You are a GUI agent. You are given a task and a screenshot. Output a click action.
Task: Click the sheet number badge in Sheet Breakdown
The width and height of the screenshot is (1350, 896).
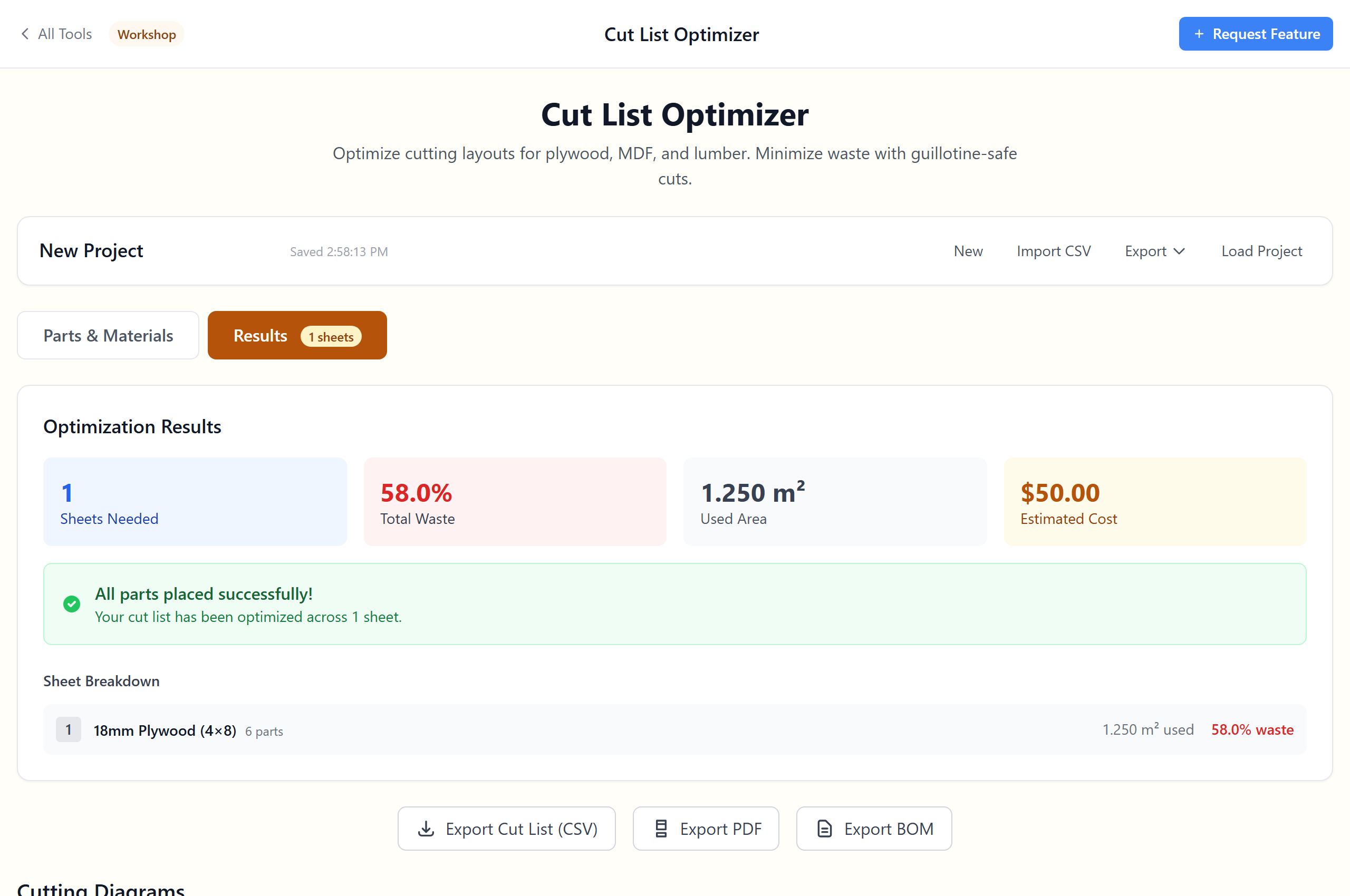tap(68, 730)
